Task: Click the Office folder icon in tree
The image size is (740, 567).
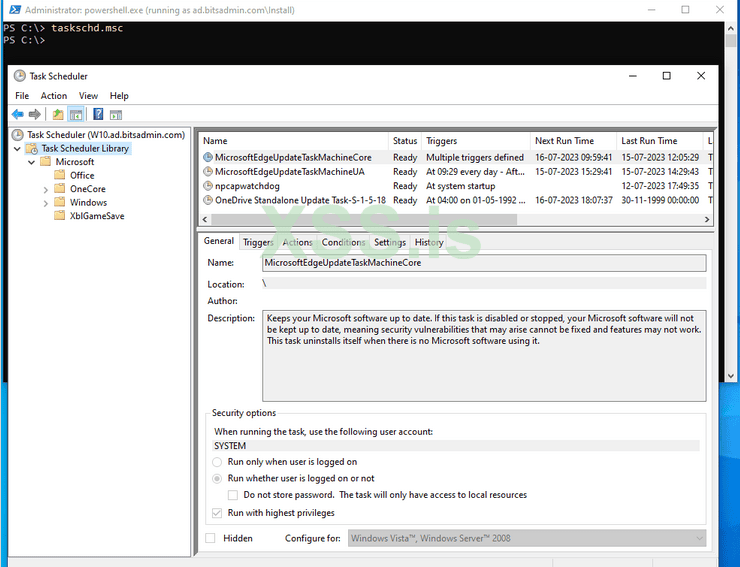Action: (61, 175)
